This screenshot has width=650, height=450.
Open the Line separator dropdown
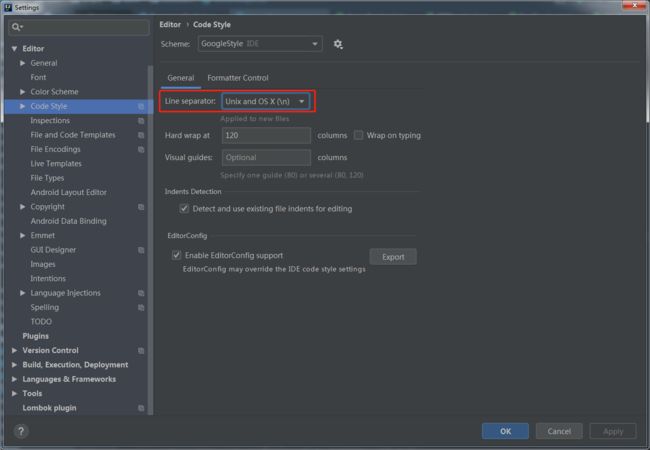(x=266, y=101)
